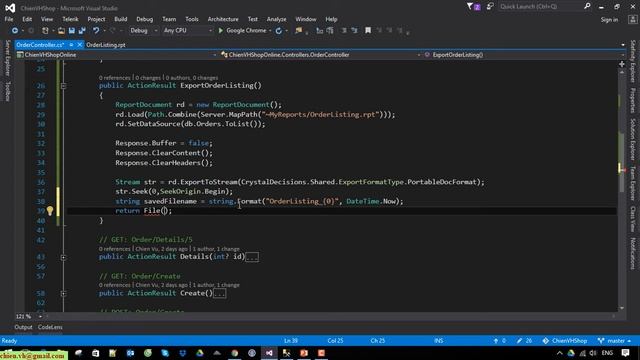Click the pending changes pencil in status bar
Screen dimensions: 640x360
[519, 341]
